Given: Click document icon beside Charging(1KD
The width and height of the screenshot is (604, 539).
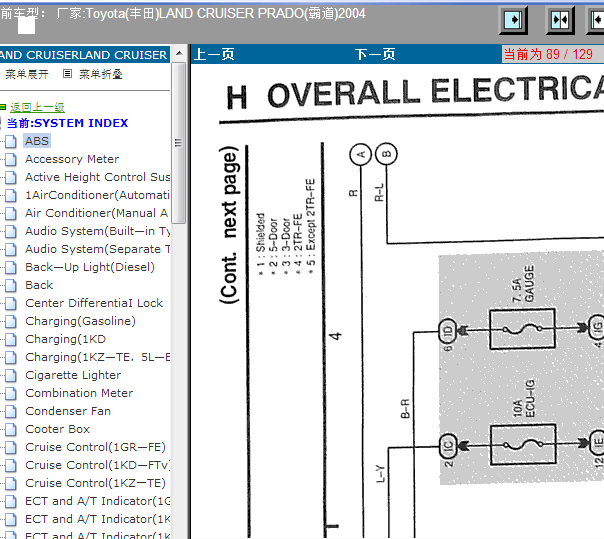Looking at the screenshot, I should click(x=11, y=339).
